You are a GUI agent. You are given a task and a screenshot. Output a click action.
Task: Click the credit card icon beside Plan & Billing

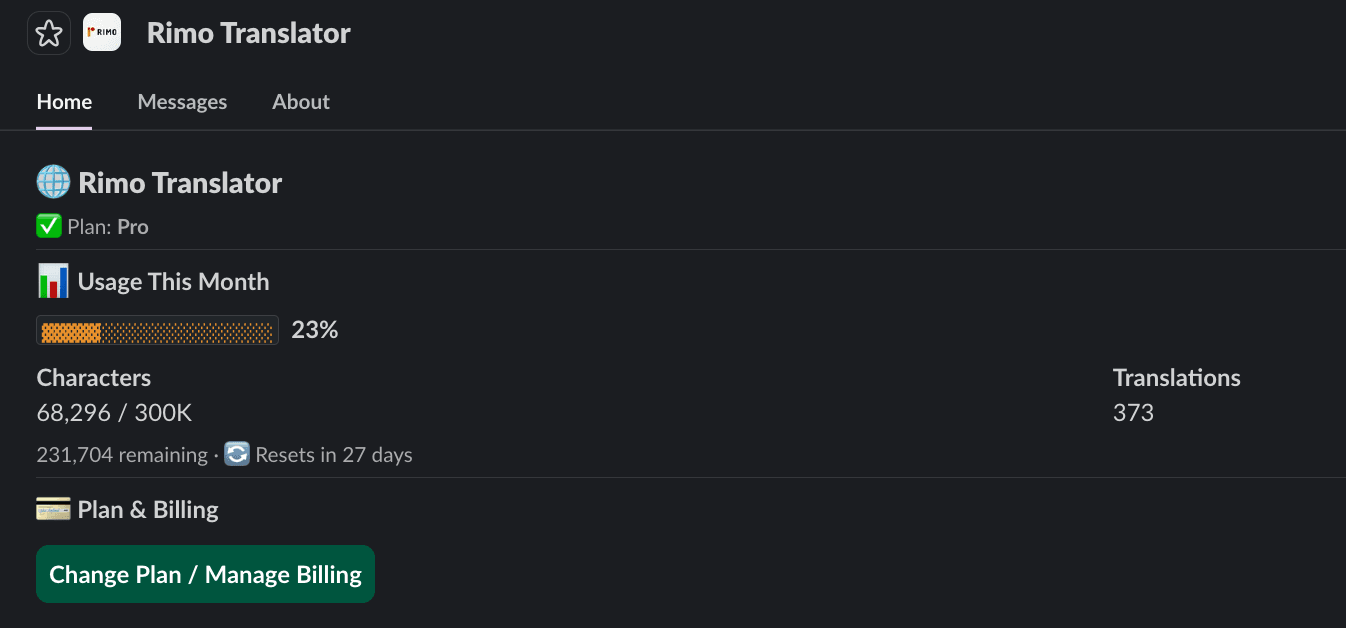[x=53, y=509]
